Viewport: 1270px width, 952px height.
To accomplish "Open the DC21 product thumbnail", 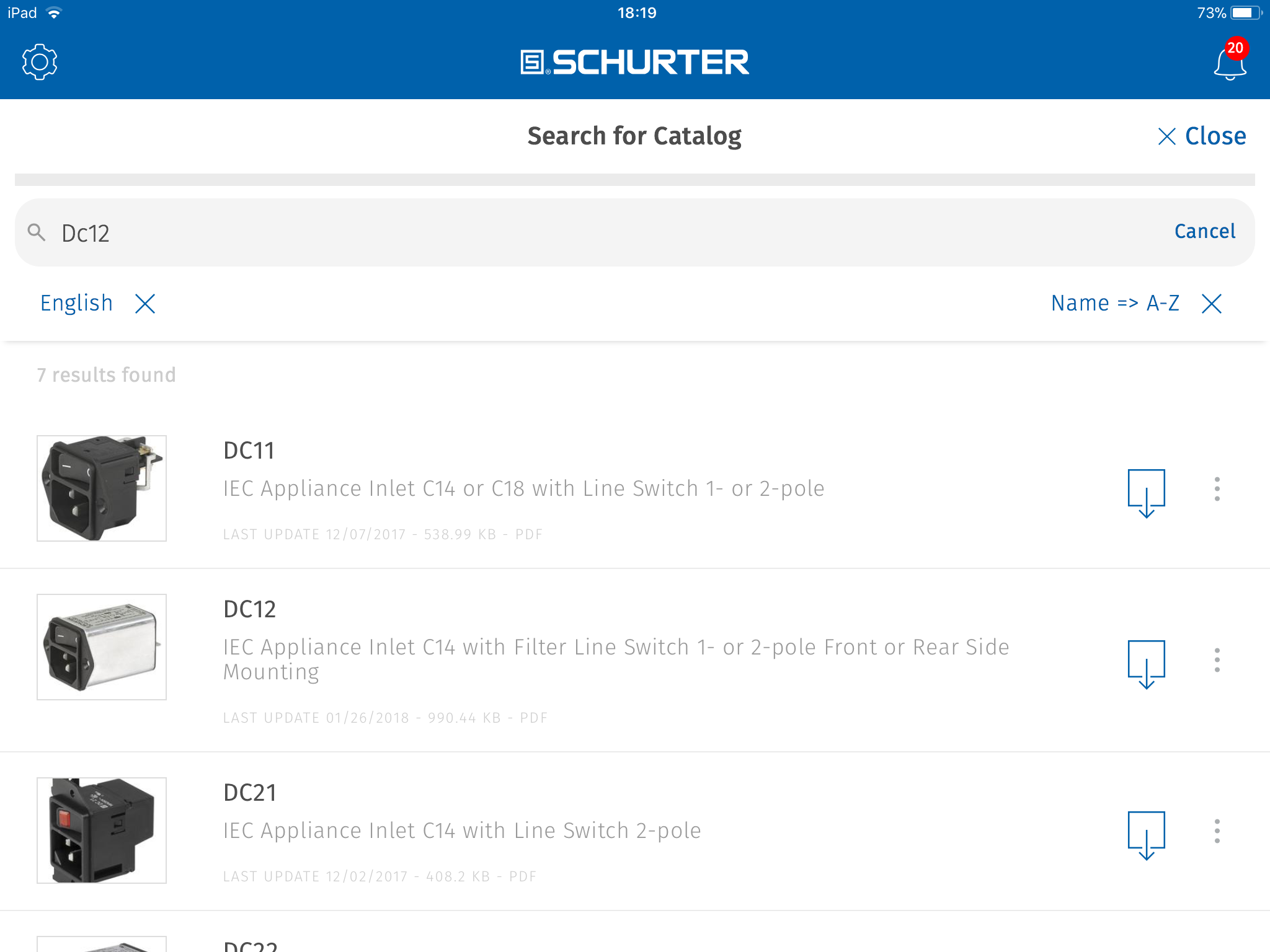I will click(102, 831).
